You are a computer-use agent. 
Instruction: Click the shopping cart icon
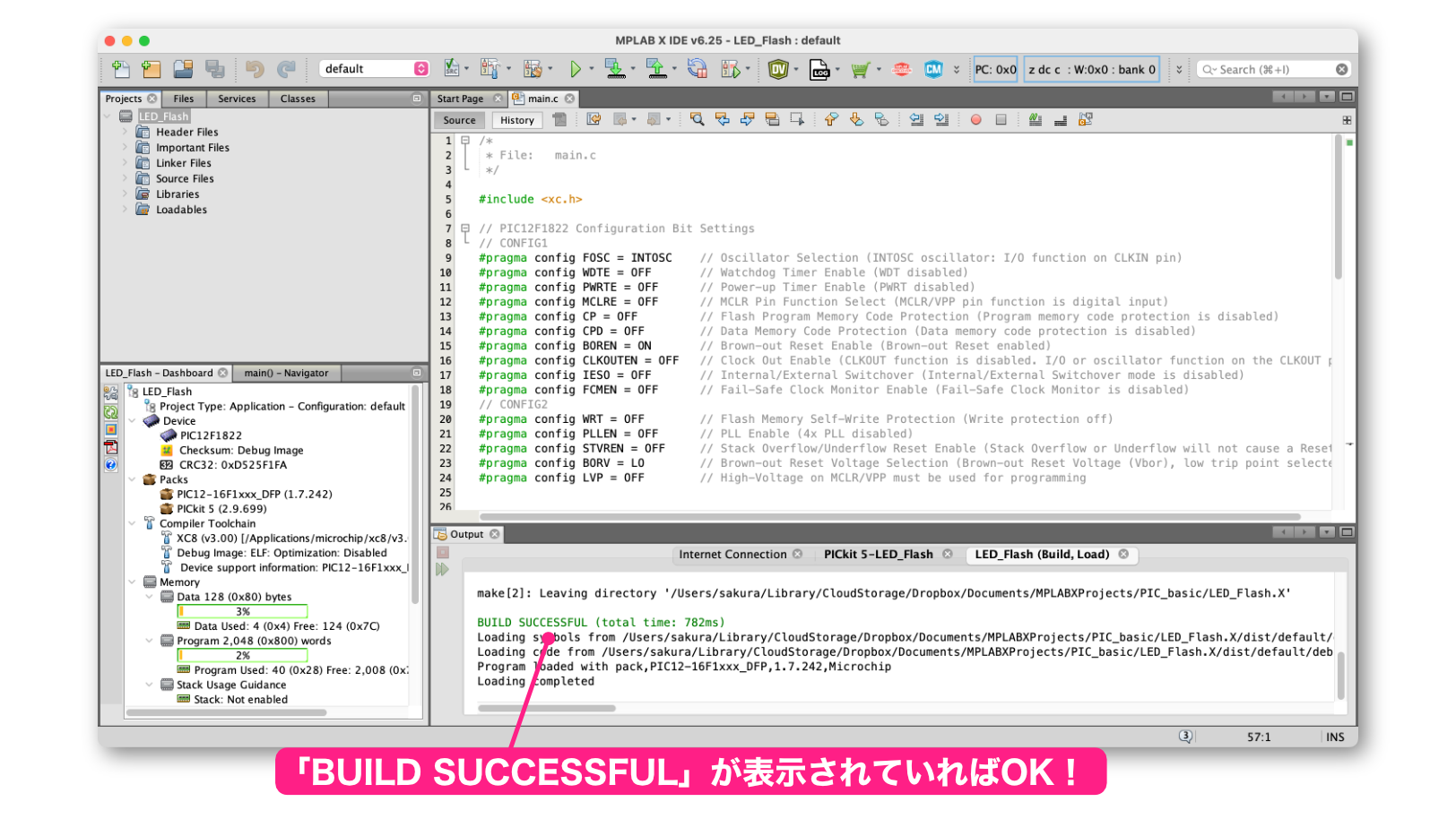pyautogui.click(x=860, y=69)
